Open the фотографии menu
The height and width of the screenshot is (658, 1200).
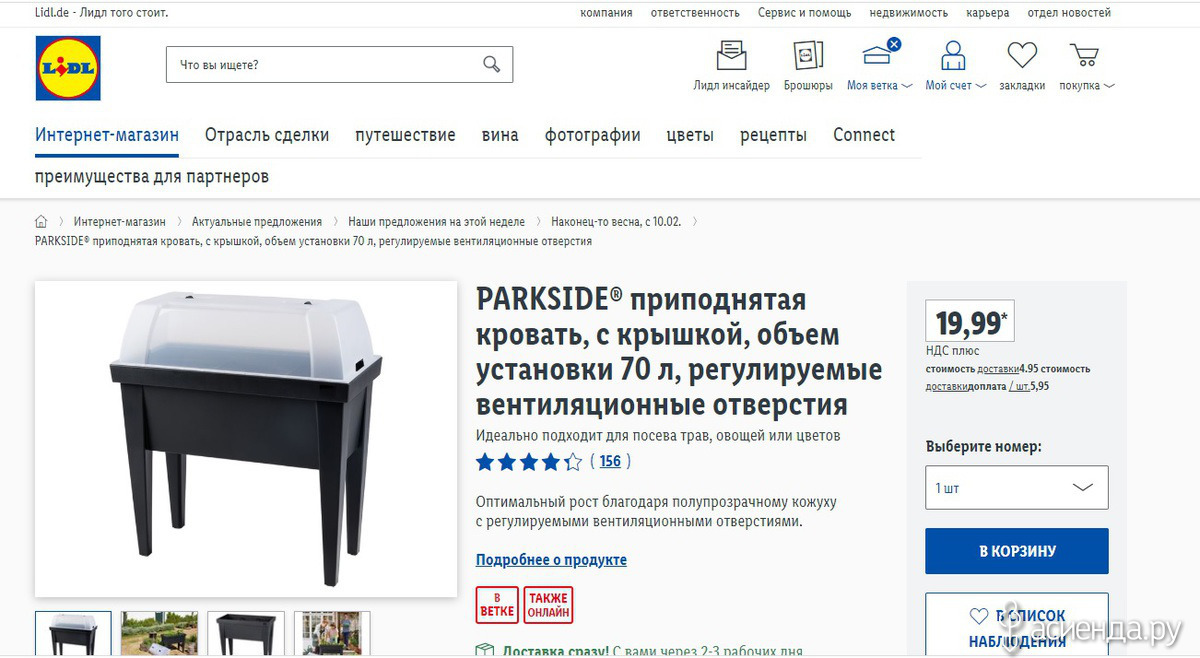593,135
